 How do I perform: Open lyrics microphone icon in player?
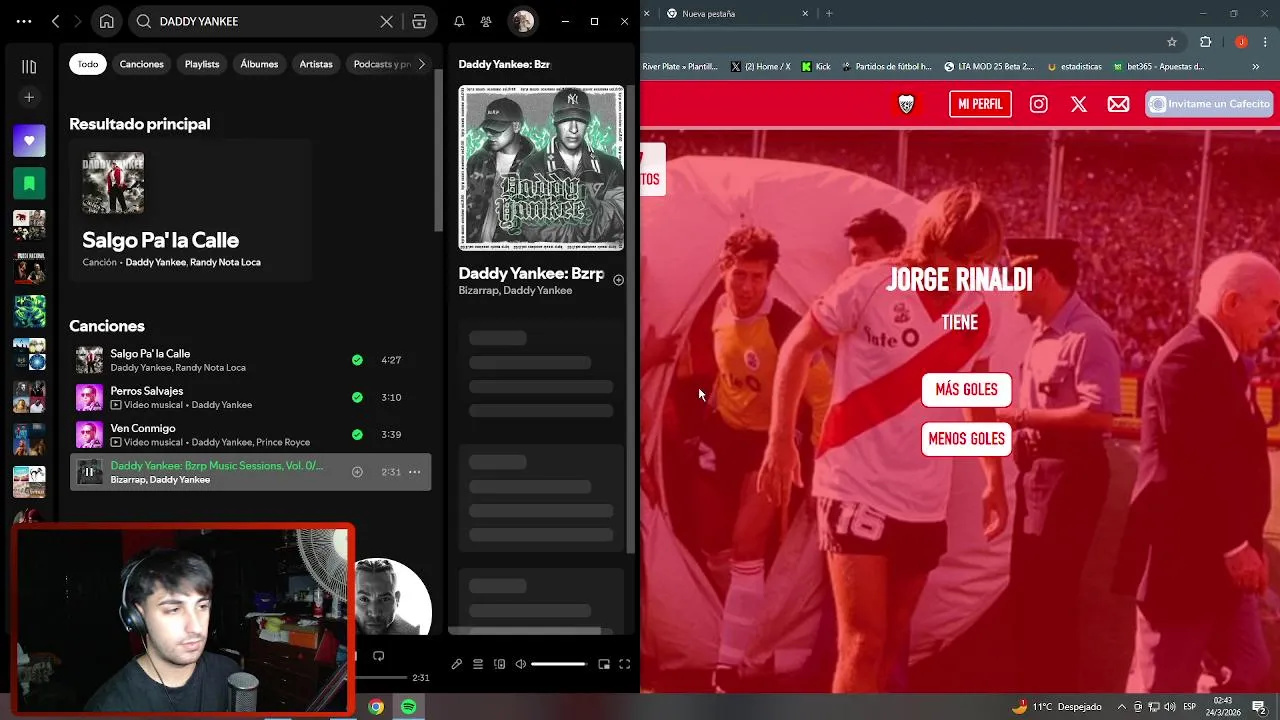point(456,664)
